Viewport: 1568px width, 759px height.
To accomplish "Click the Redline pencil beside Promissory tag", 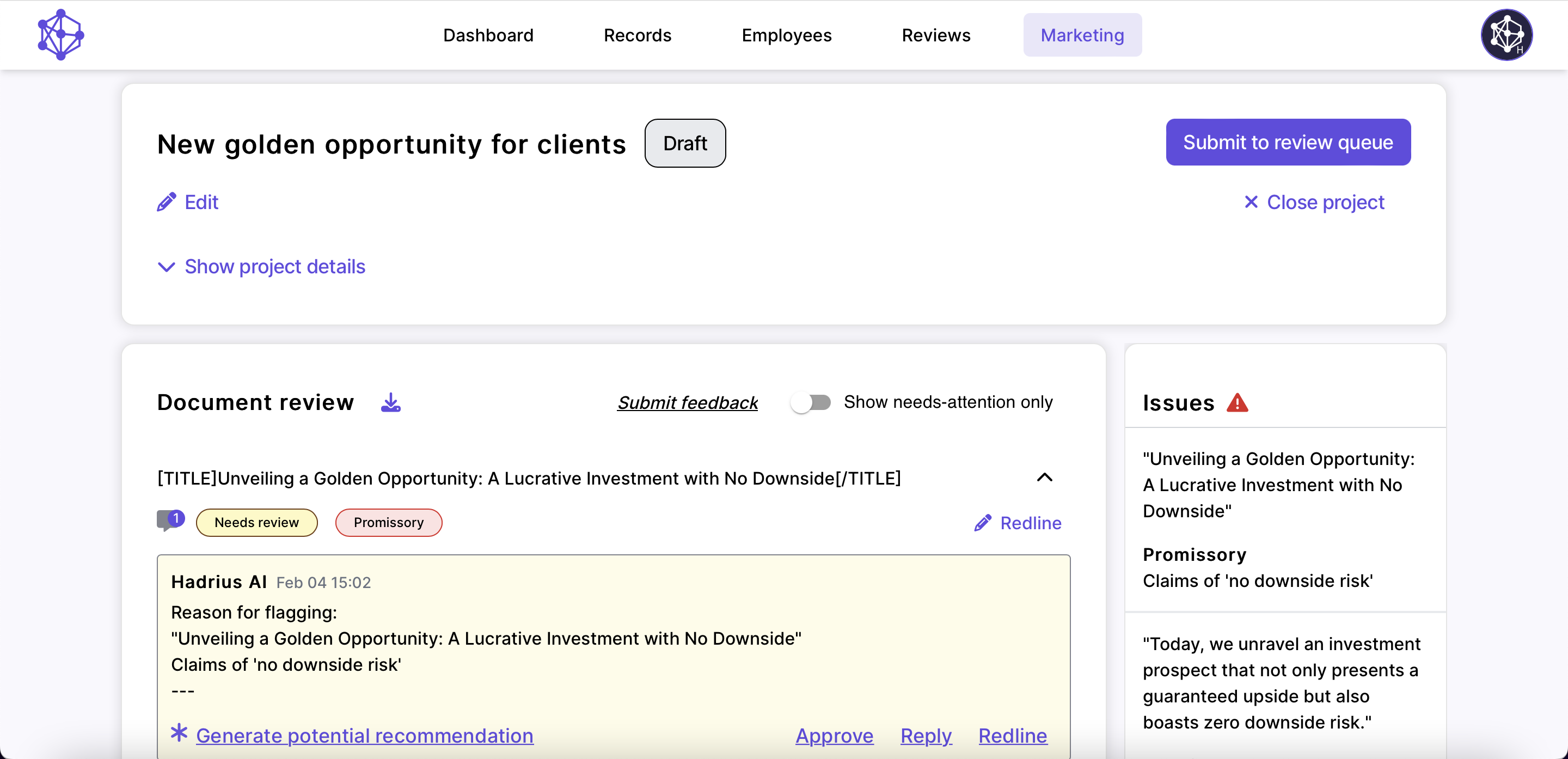I will point(982,523).
